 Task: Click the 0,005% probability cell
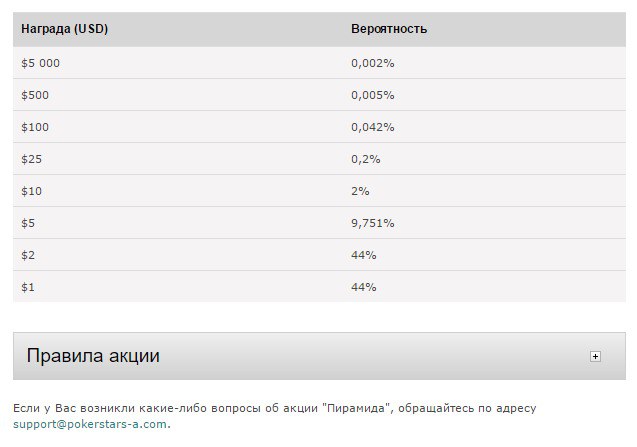(372, 95)
